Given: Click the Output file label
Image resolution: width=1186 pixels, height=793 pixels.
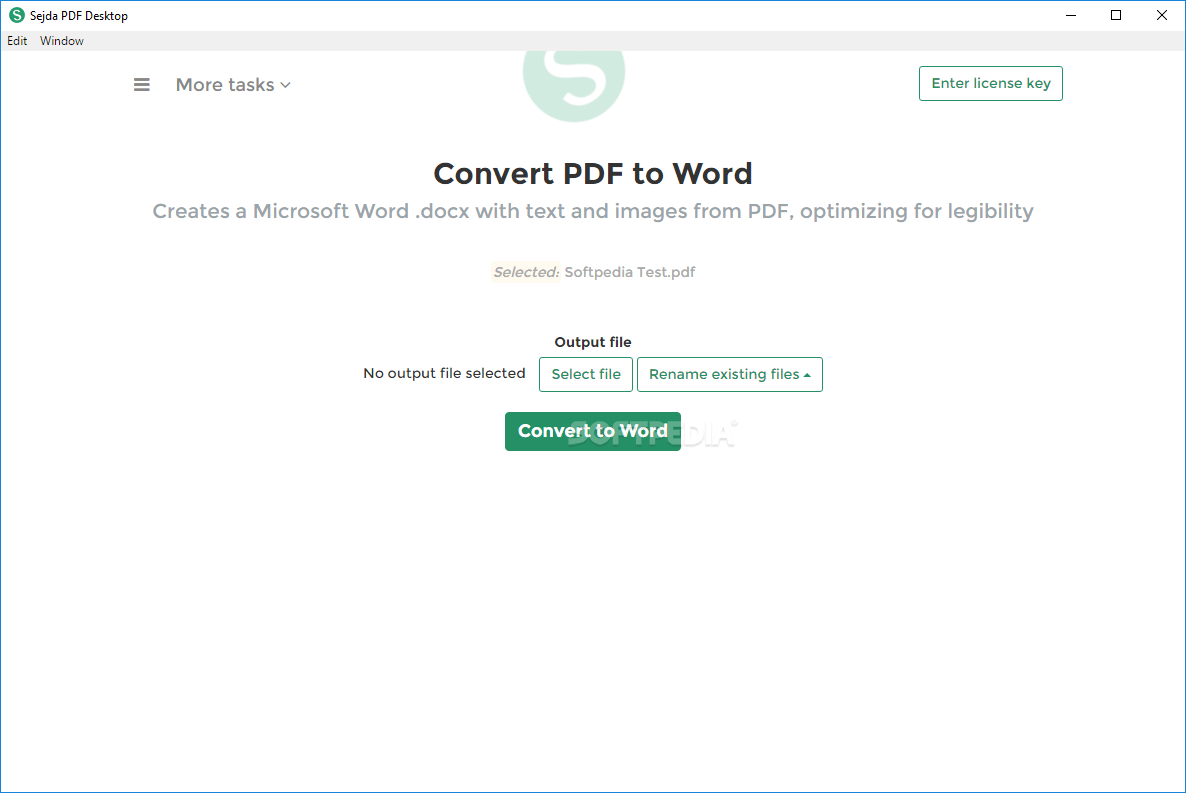Looking at the screenshot, I should 592,341.
